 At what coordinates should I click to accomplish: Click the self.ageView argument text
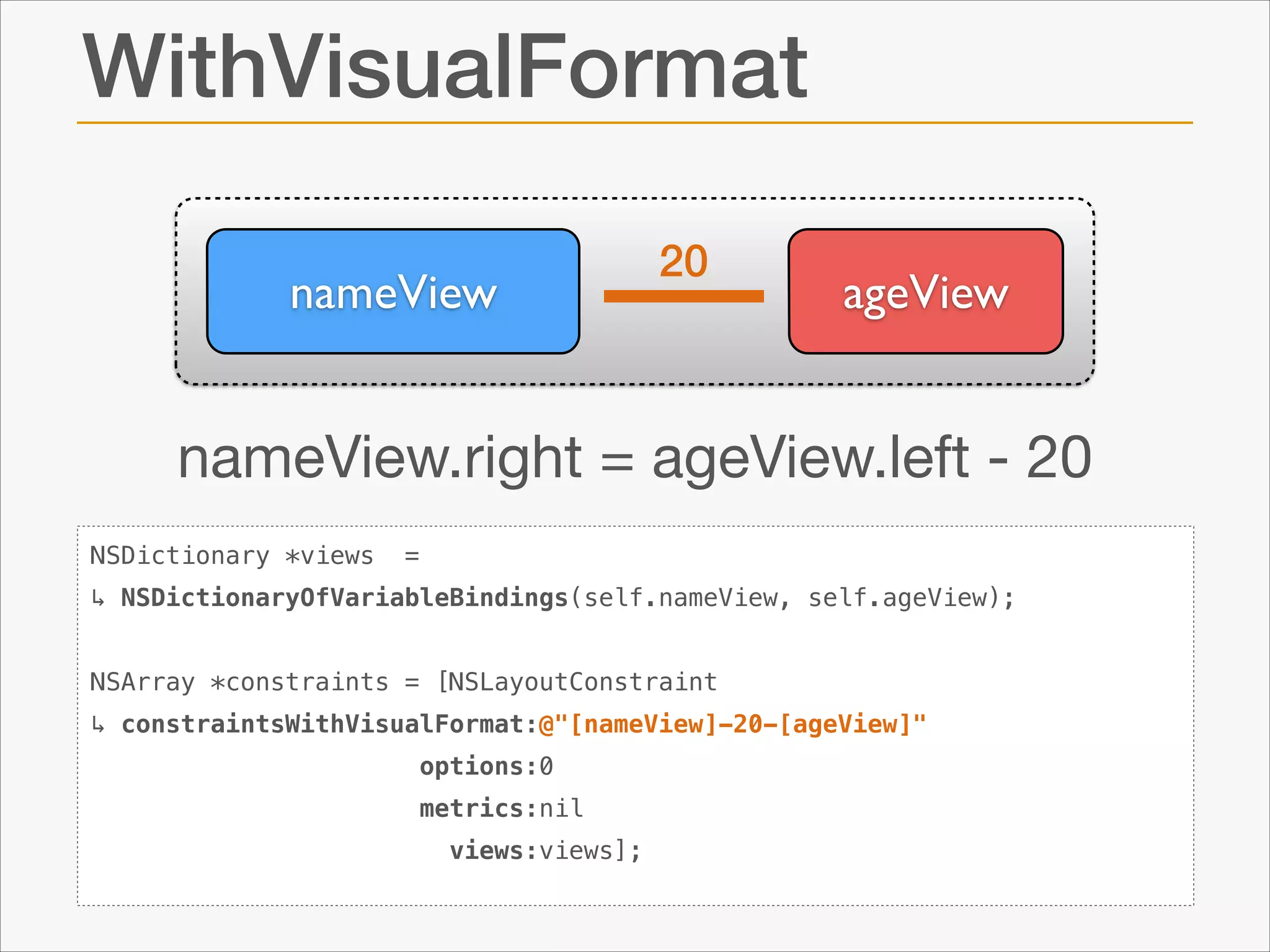click(x=897, y=598)
